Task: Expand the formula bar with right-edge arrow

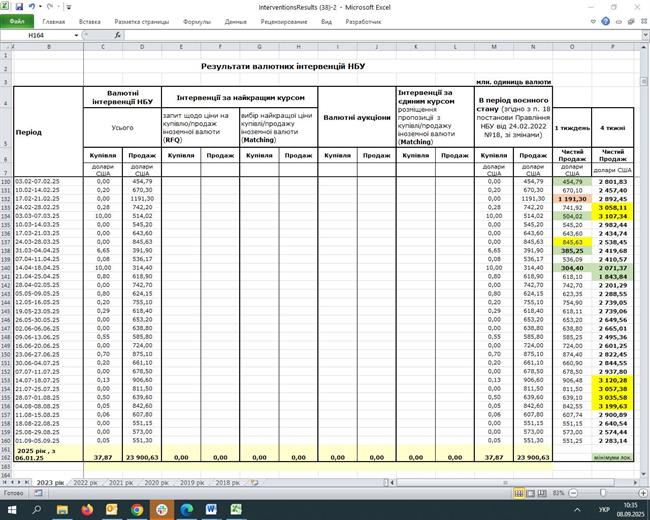Action: [645, 35]
